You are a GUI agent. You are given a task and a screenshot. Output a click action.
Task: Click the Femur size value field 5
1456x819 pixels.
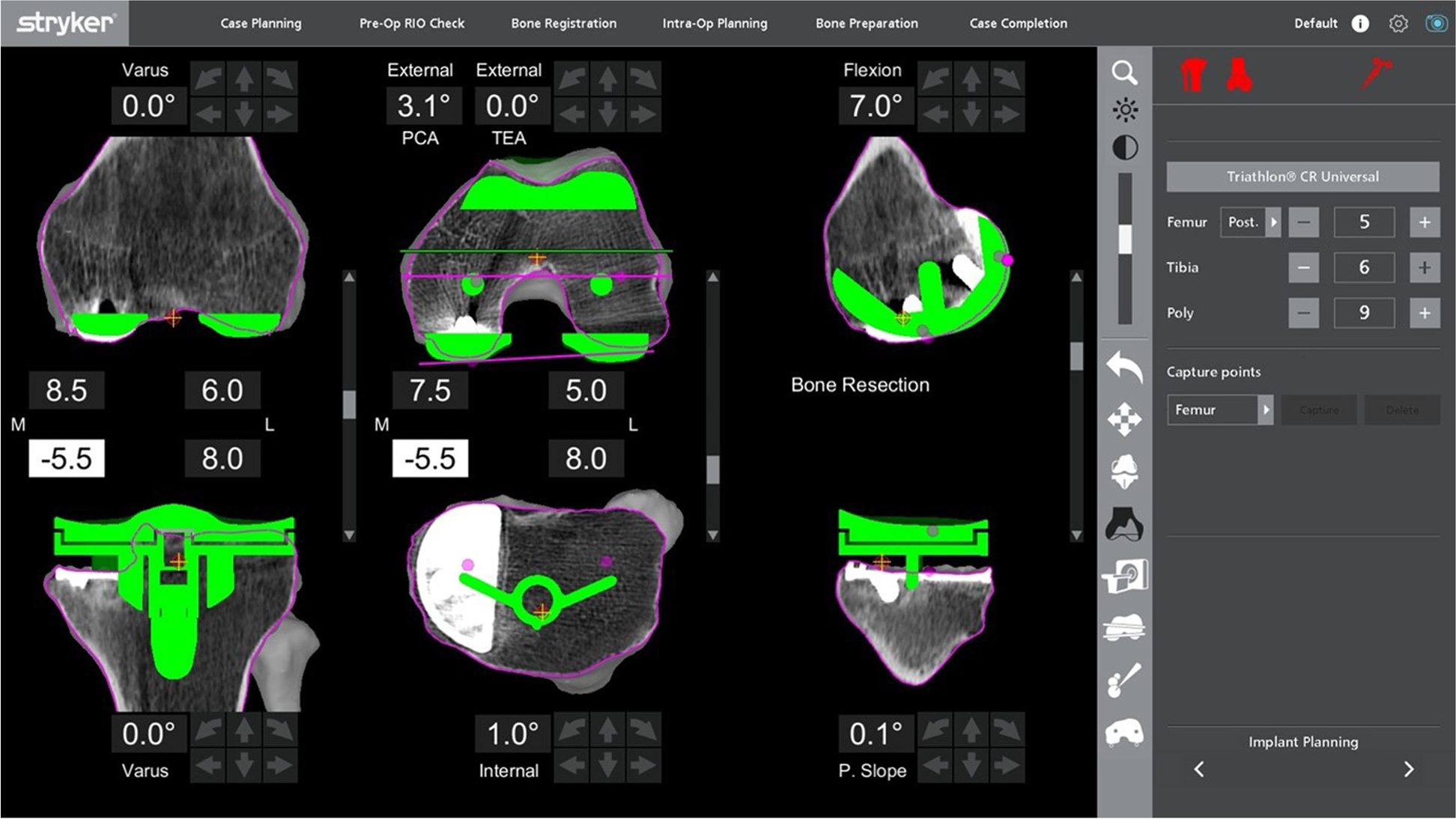pos(1364,222)
